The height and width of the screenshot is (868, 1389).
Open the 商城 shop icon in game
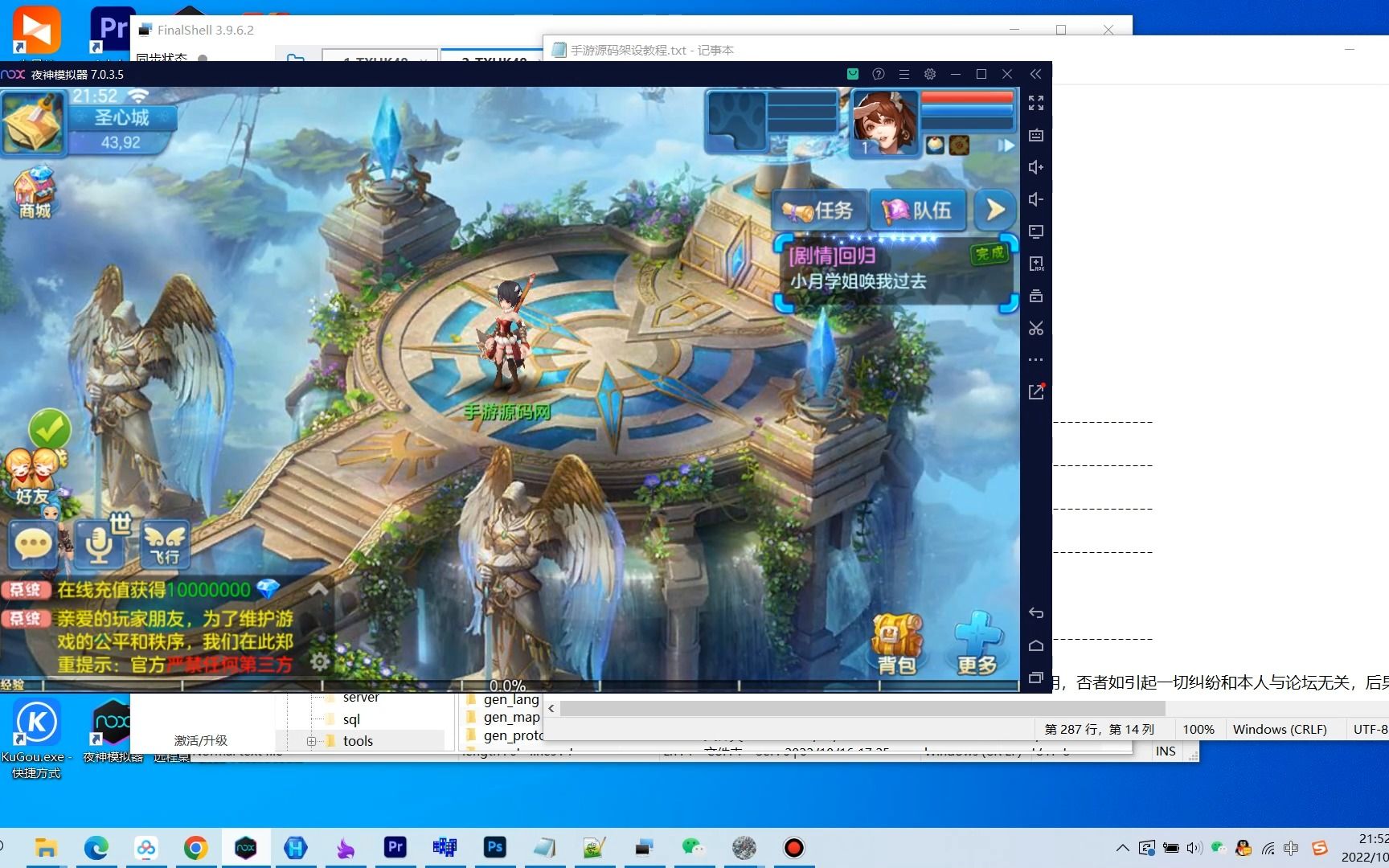(35, 193)
